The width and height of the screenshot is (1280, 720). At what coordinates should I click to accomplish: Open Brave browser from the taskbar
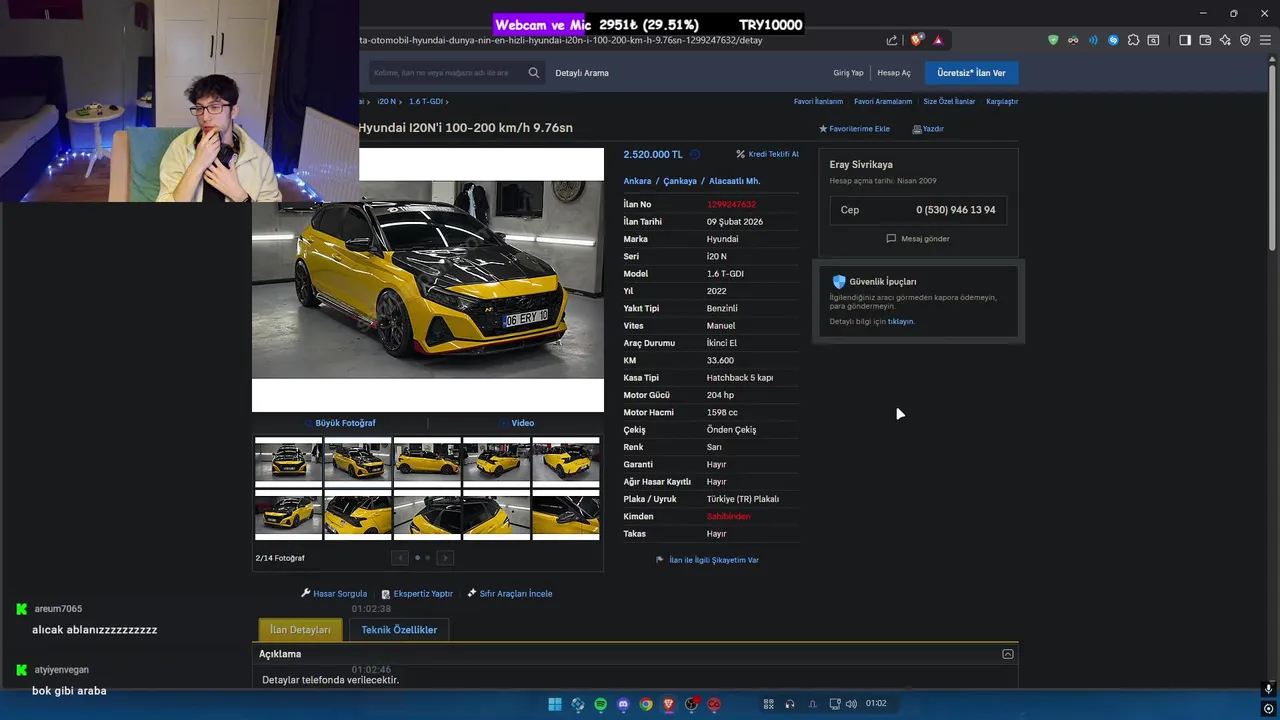(x=669, y=704)
